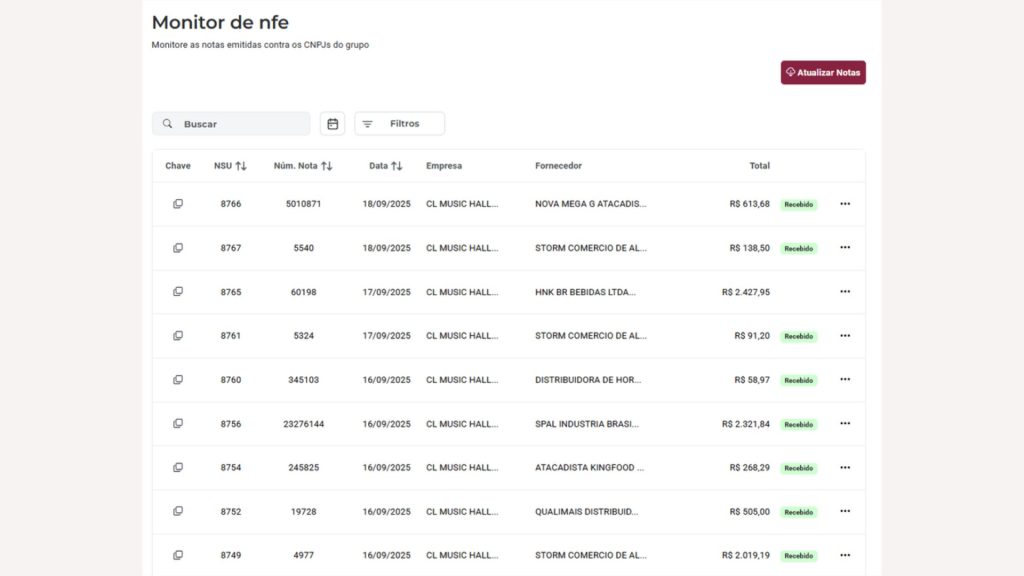Focus the Buscar search field

pos(231,123)
